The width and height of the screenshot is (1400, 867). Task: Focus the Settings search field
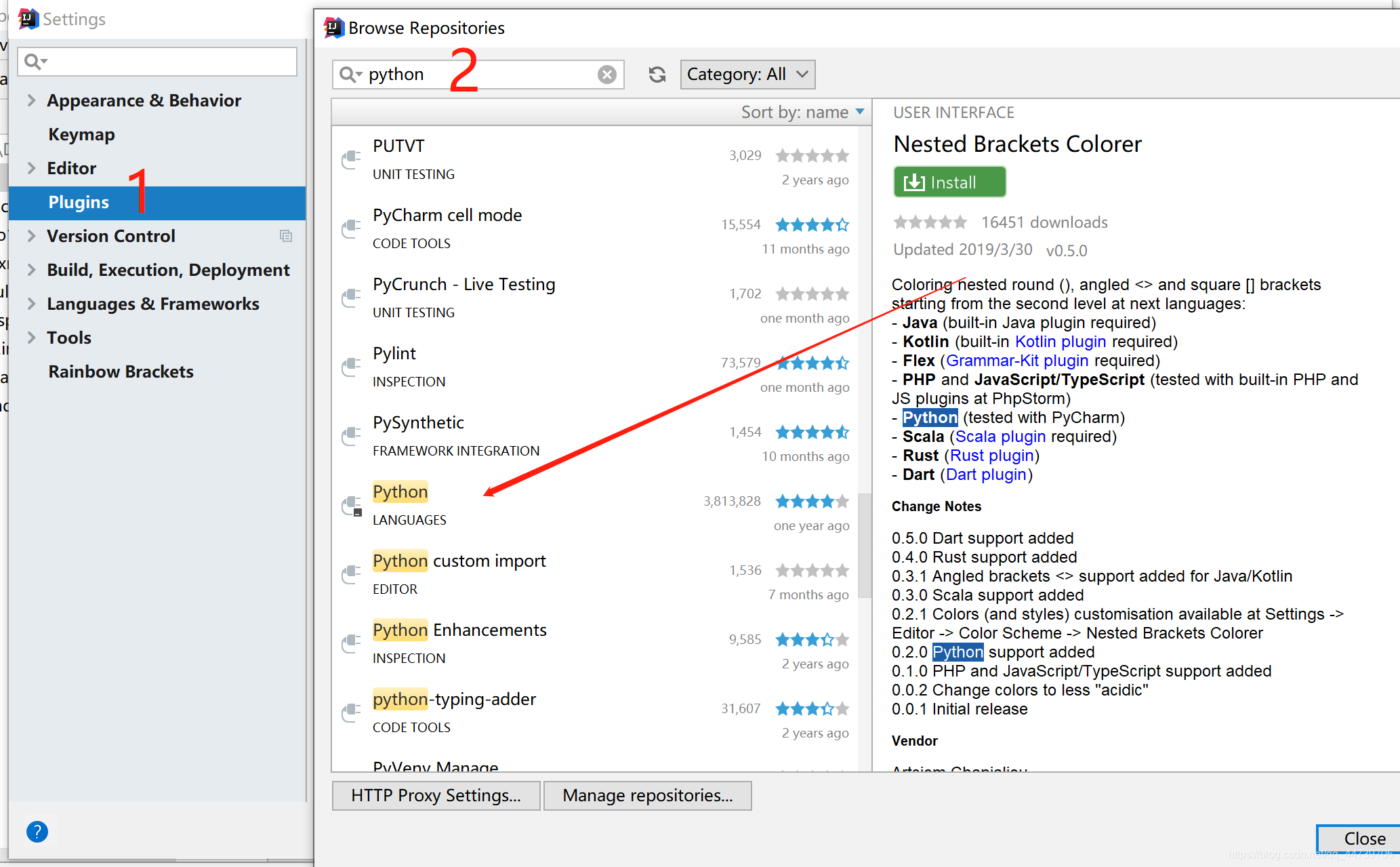157,62
